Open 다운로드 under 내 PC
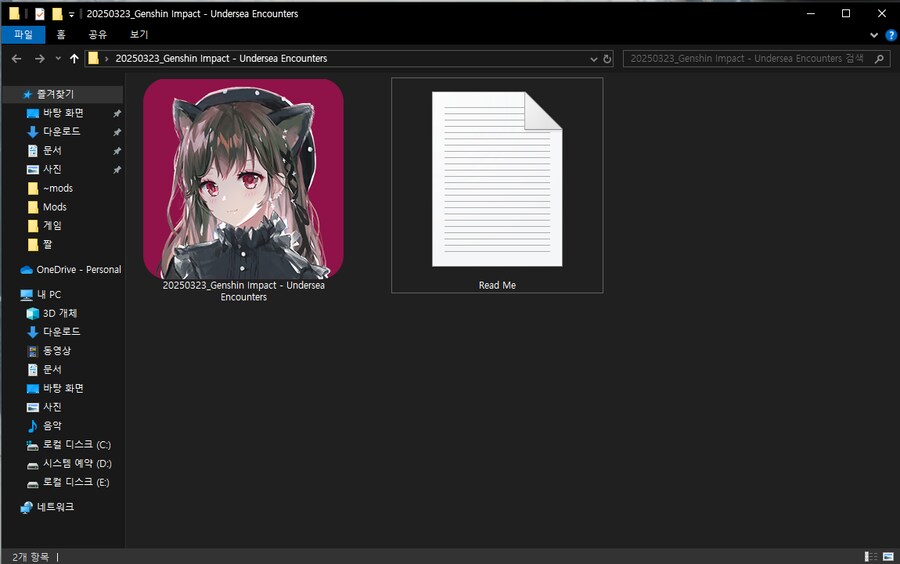900x564 pixels. (x=61, y=332)
